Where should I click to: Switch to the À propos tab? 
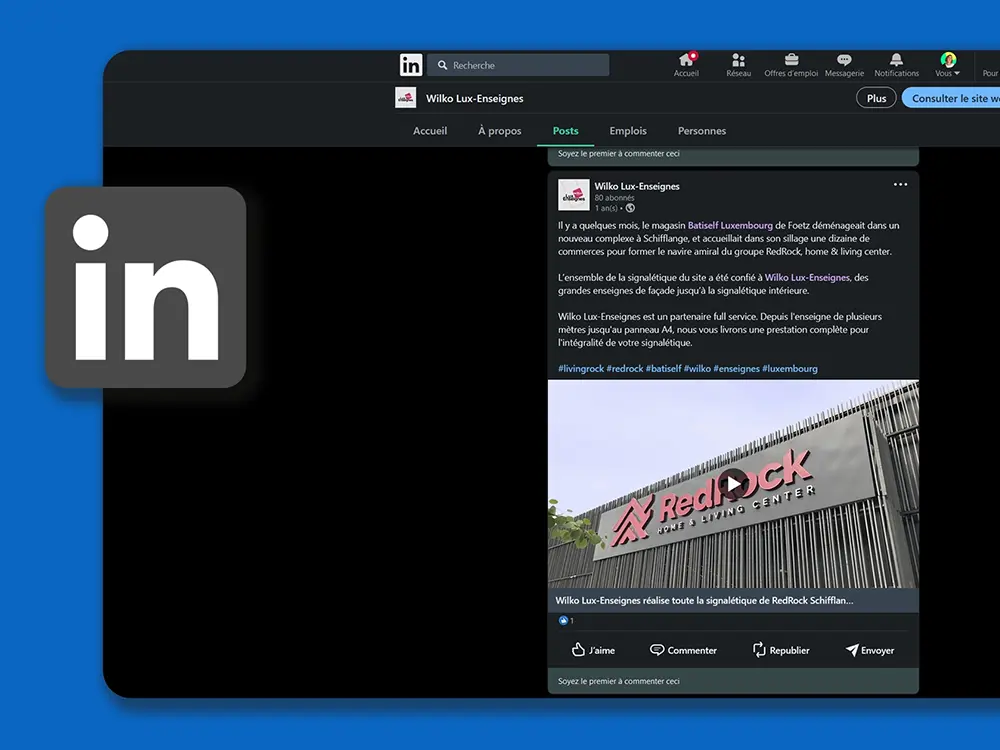[499, 131]
